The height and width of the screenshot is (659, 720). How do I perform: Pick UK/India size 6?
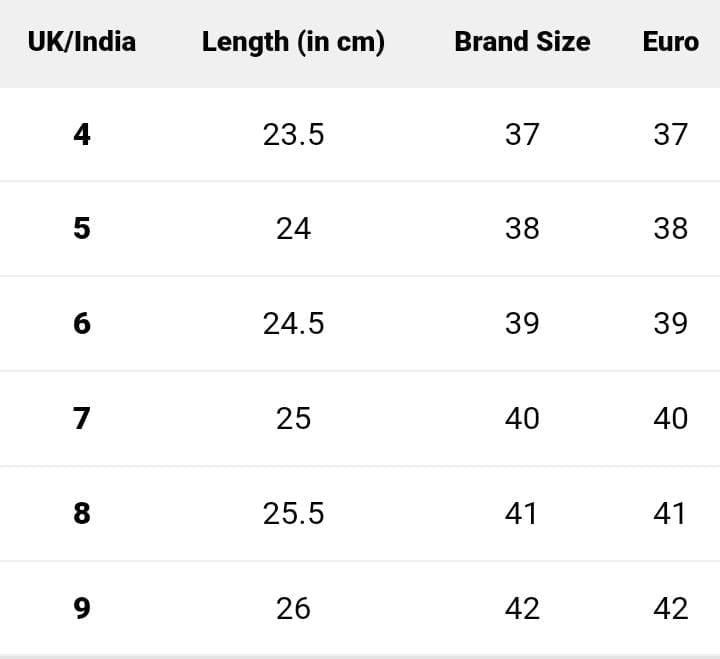(x=82, y=324)
